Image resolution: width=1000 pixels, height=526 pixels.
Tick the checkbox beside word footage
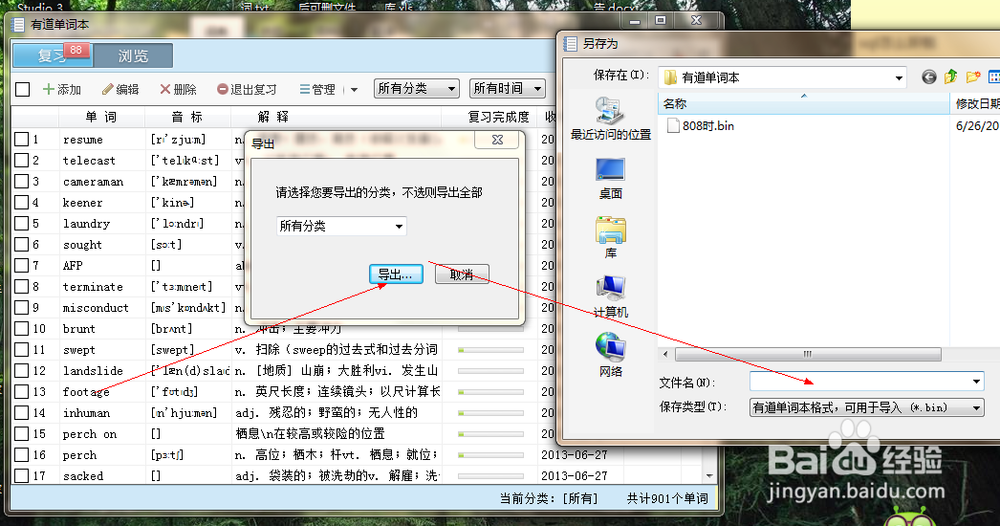(x=21, y=392)
